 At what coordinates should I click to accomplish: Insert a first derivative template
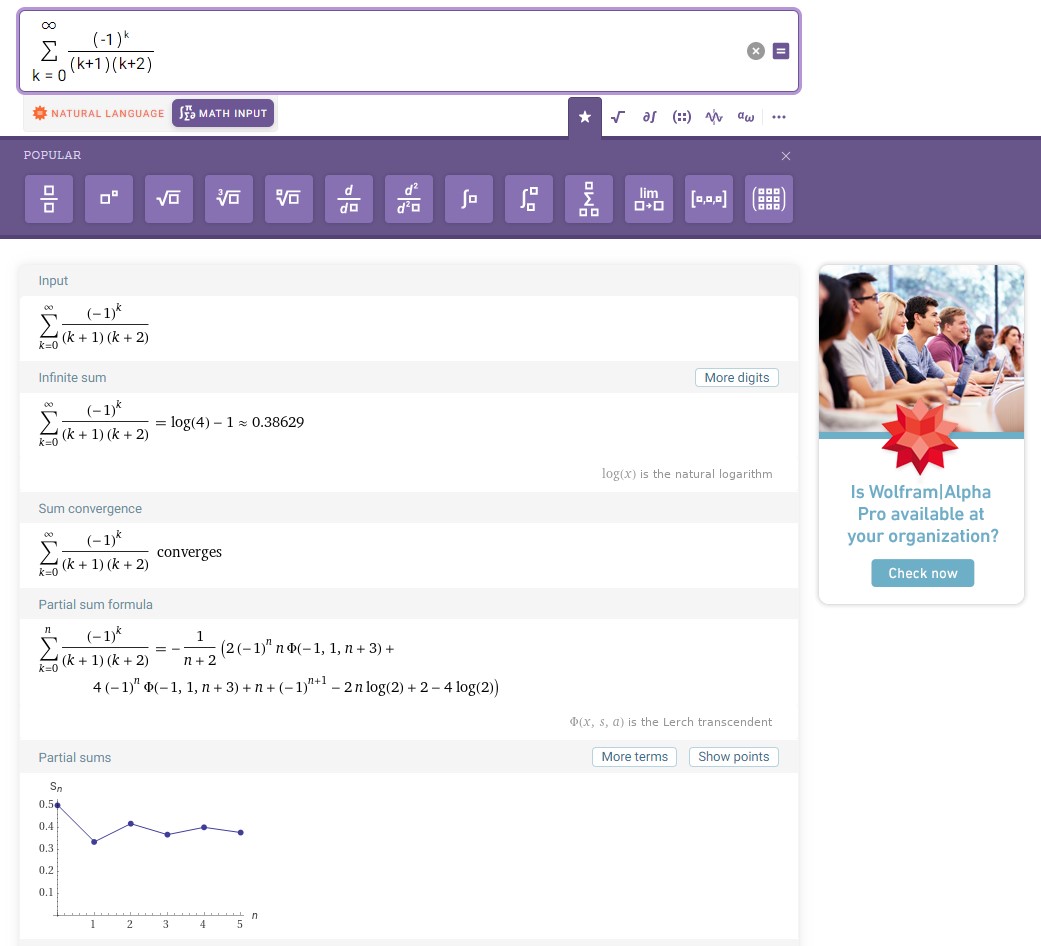(x=349, y=199)
